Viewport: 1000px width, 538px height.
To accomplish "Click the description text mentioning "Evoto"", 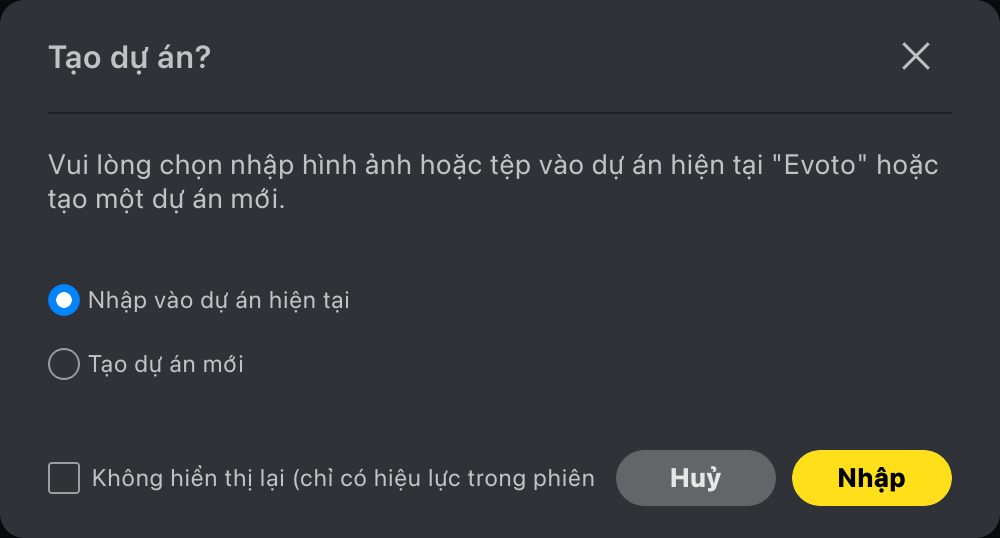I will tap(493, 182).
